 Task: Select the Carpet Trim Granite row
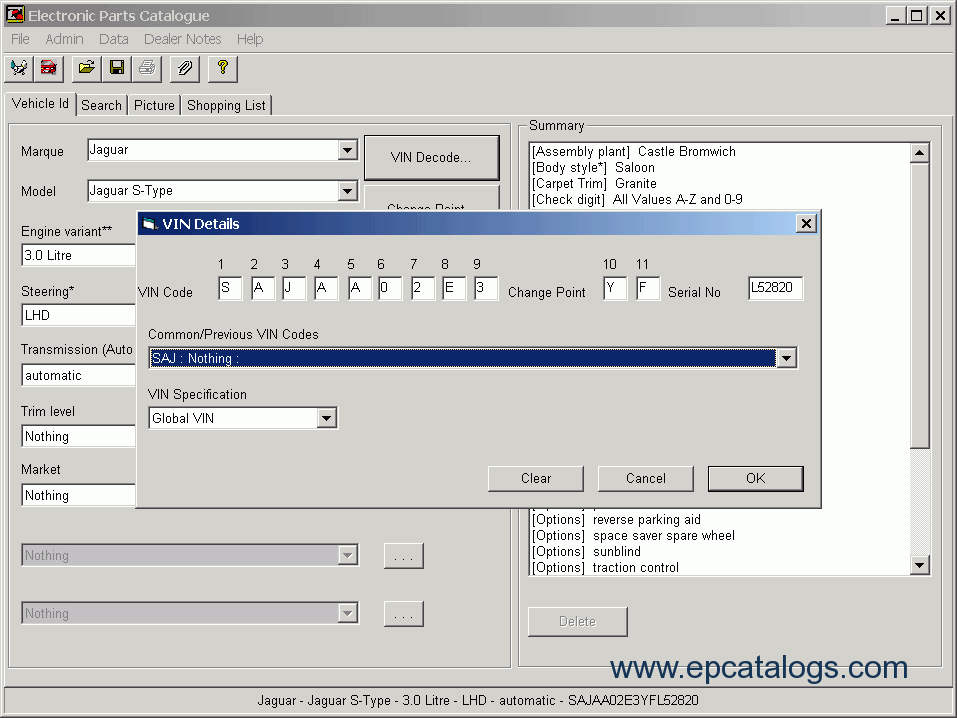[594, 183]
